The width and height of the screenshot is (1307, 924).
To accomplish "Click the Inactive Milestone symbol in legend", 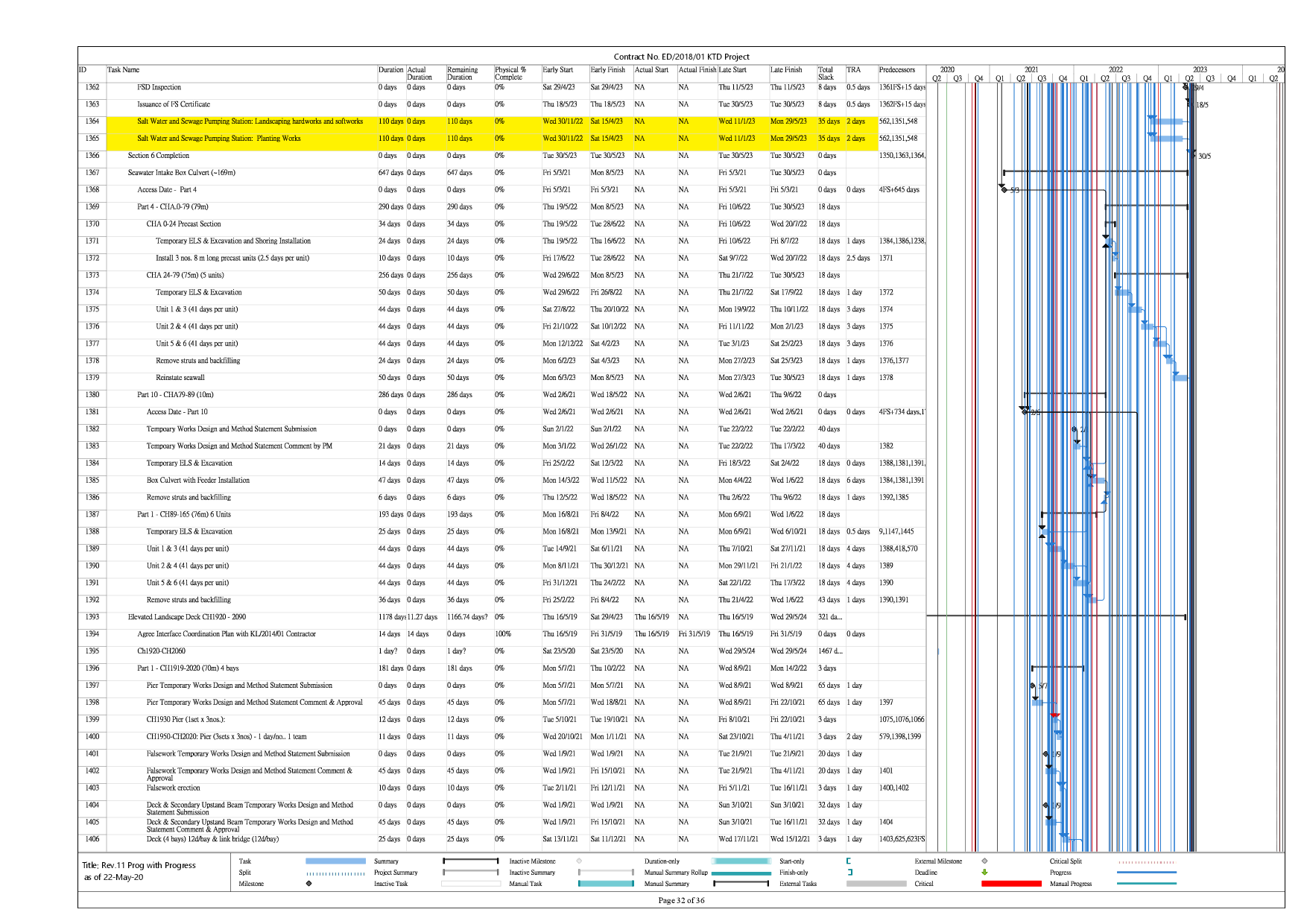I will pos(579,861).
